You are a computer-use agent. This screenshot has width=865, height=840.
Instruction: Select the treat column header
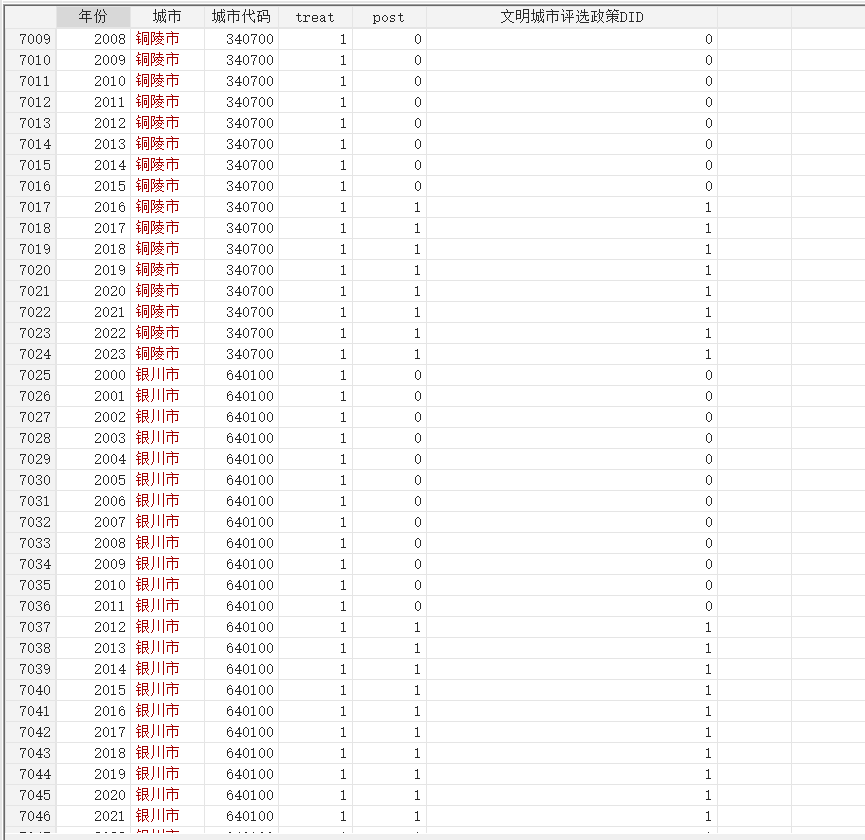[315, 17]
